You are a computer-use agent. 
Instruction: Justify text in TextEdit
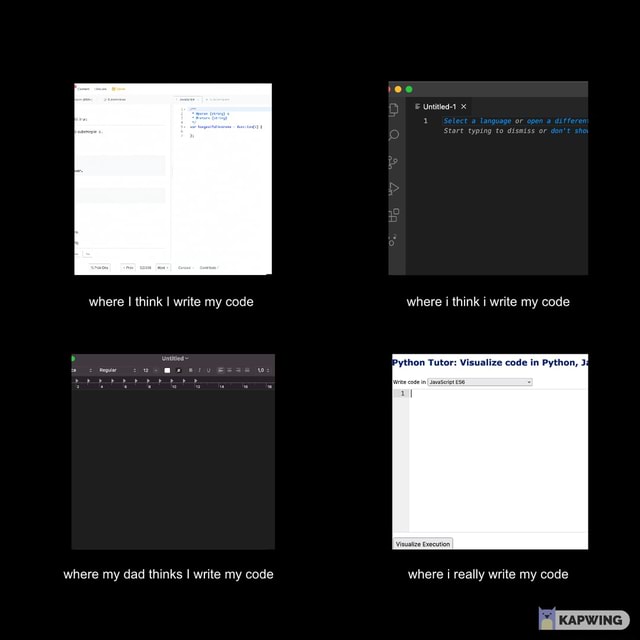click(x=247, y=370)
